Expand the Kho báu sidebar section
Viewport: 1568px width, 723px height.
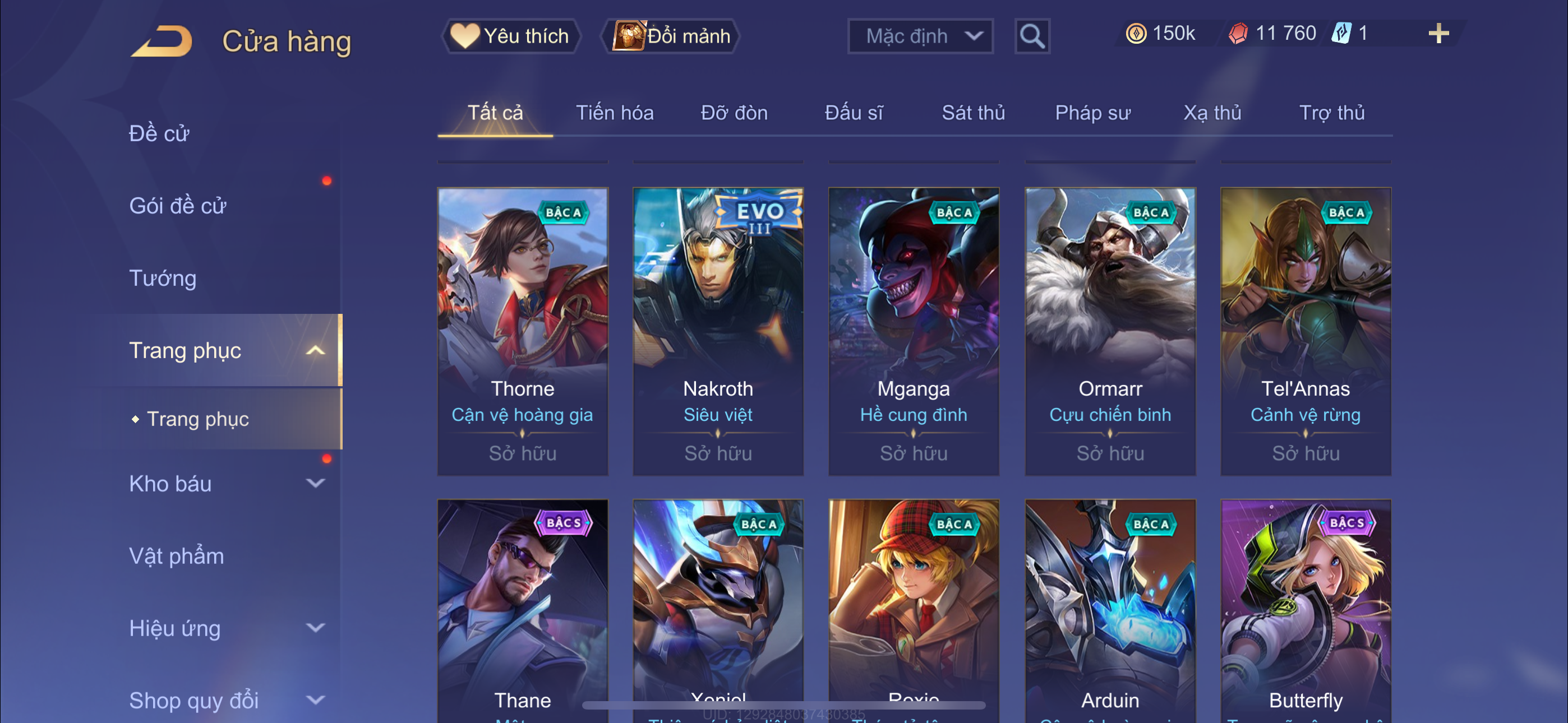[x=315, y=484]
